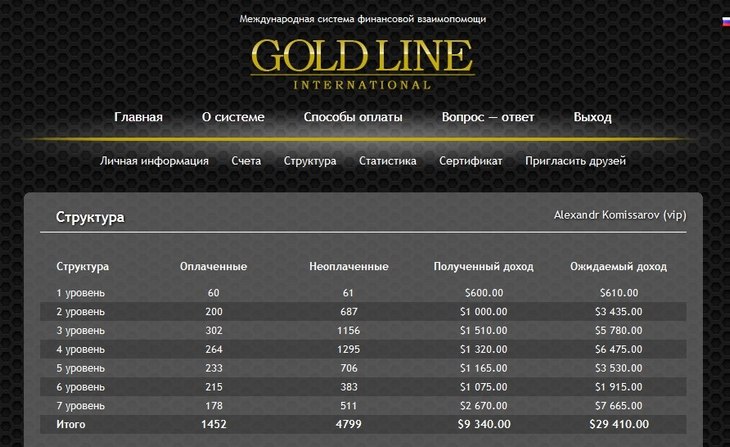Viewport: 730px width, 447px height.
Task: Click the Russian flag language icon
Action: pos(726,21)
